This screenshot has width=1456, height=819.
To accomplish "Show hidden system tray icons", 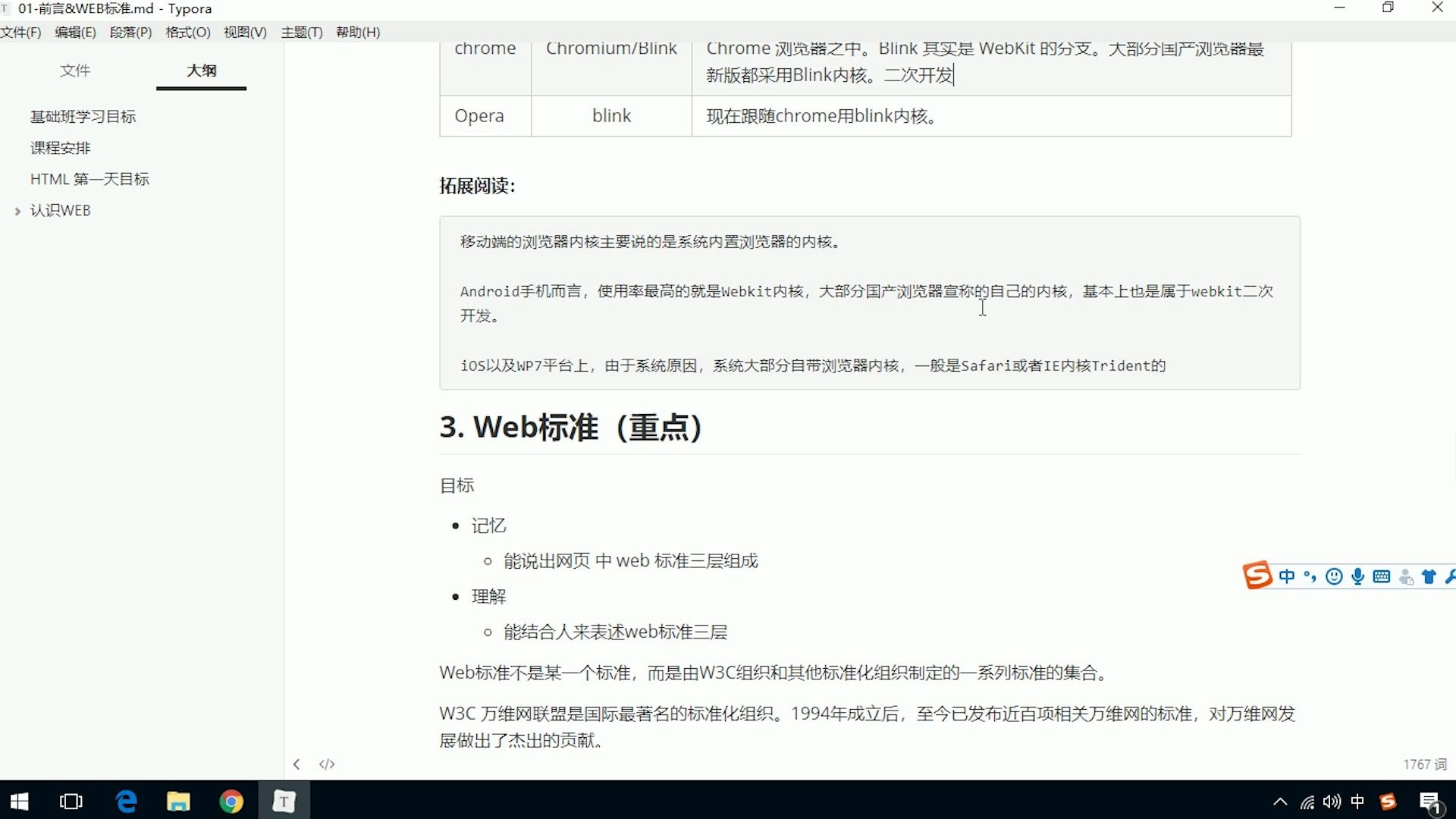I will click(x=1280, y=802).
